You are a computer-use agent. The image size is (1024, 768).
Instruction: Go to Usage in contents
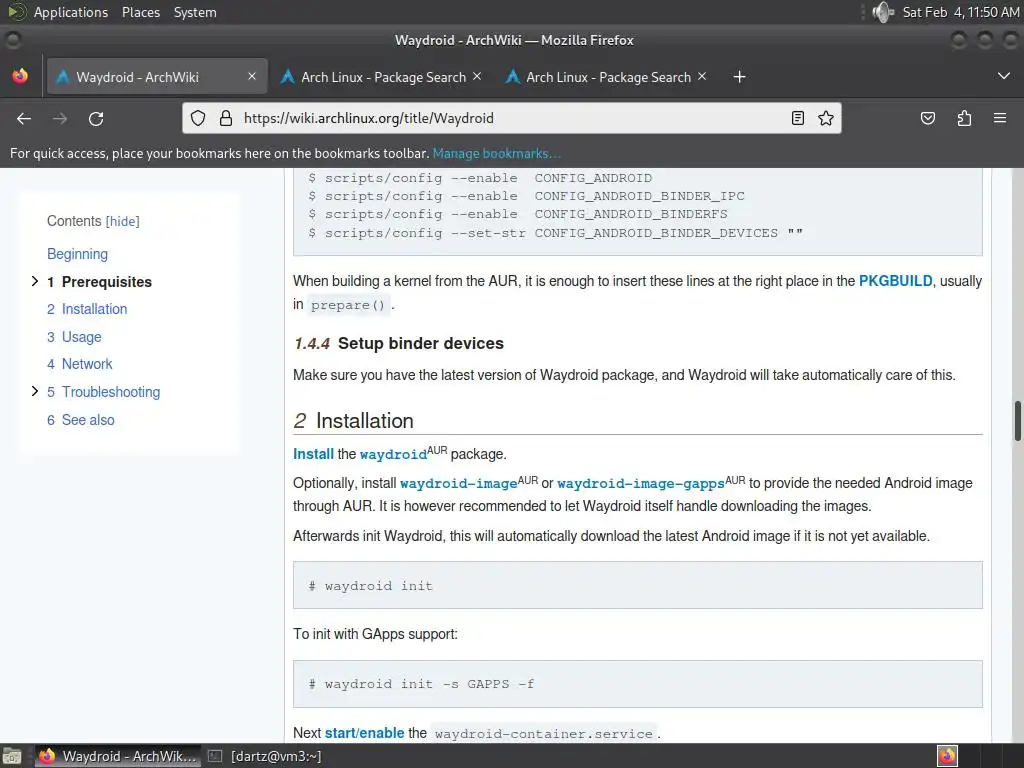click(x=74, y=337)
